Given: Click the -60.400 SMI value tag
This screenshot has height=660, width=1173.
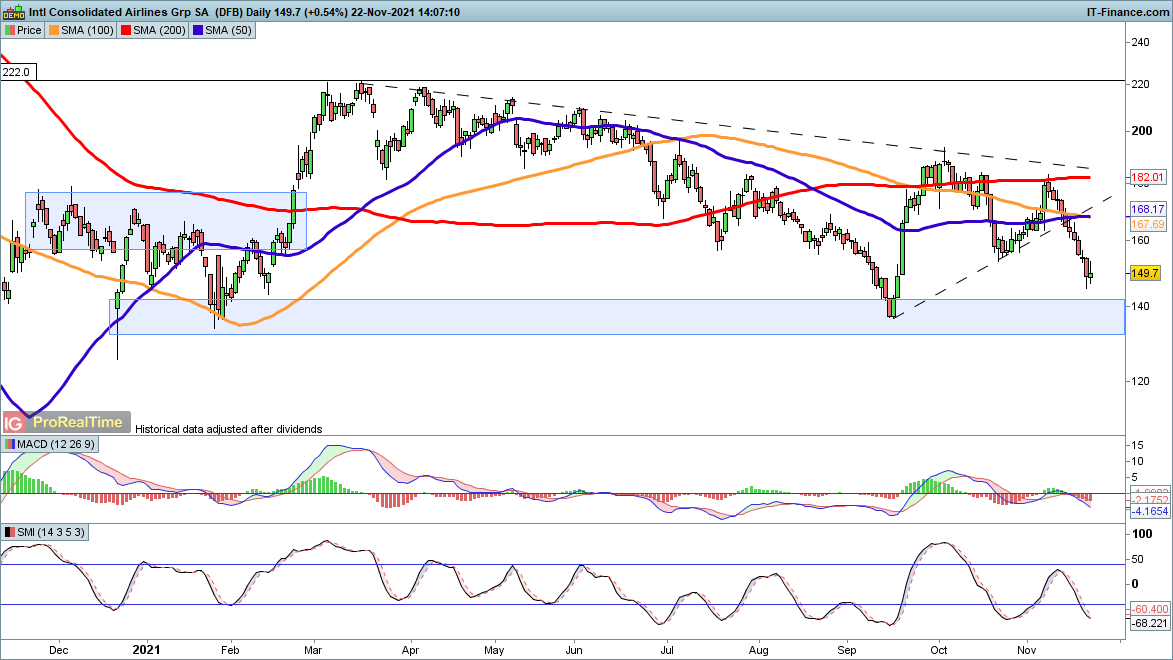Looking at the screenshot, I should point(1149,609).
